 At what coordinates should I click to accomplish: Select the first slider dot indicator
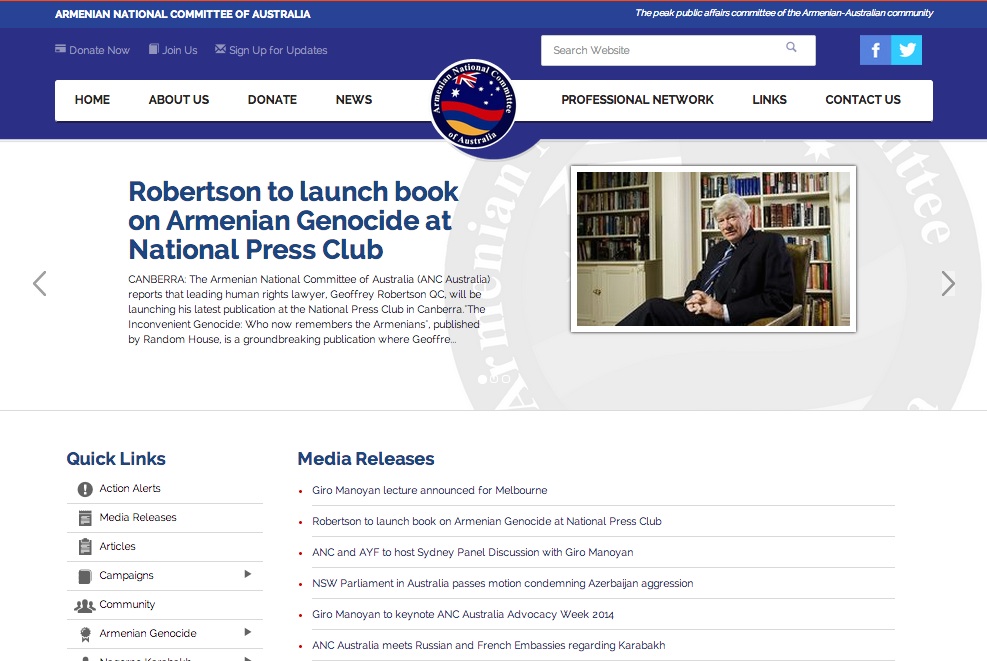click(x=482, y=379)
